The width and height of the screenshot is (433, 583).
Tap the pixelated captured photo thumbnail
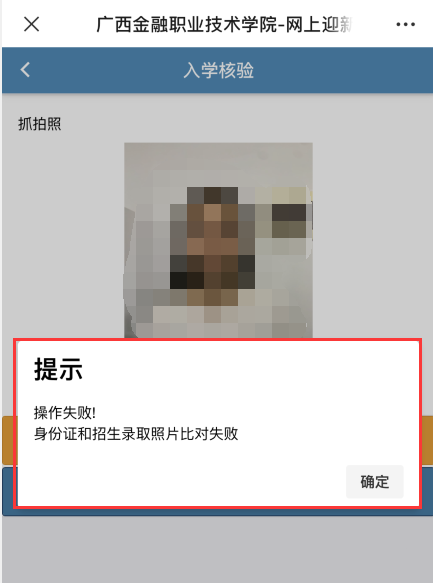tap(218, 241)
